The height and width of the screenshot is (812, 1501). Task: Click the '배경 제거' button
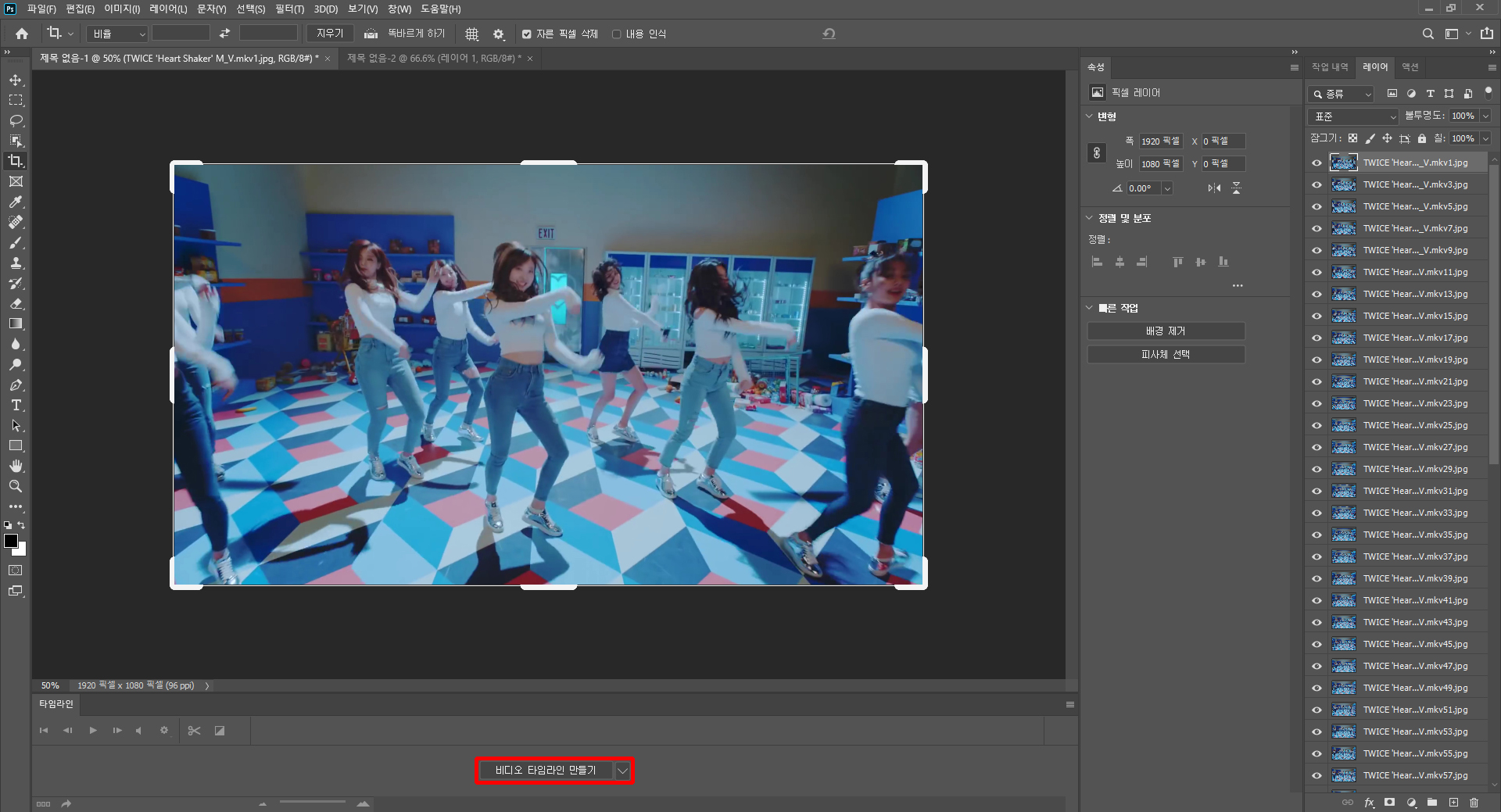(1166, 331)
